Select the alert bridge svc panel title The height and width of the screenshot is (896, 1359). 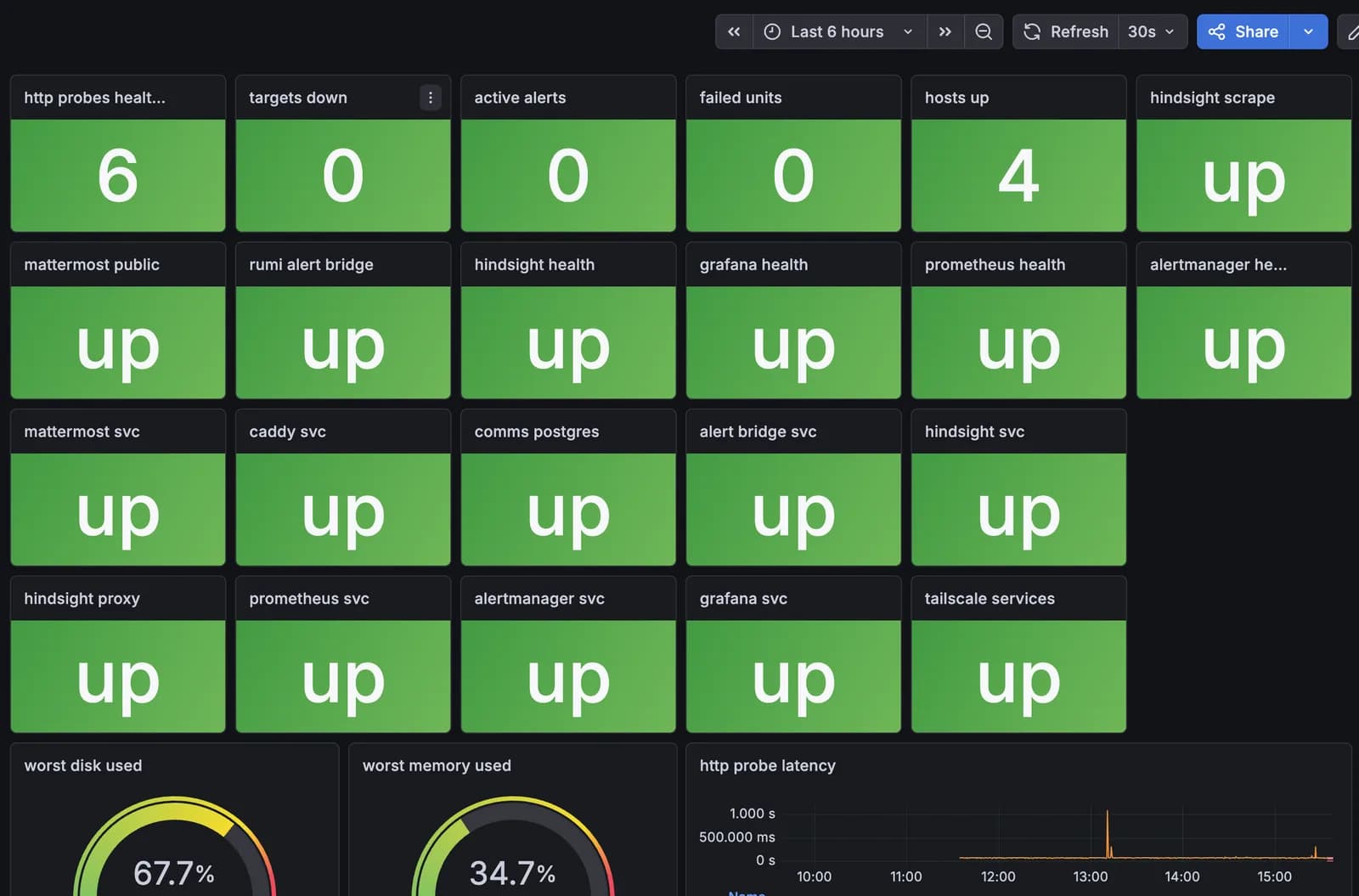coord(758,431)
